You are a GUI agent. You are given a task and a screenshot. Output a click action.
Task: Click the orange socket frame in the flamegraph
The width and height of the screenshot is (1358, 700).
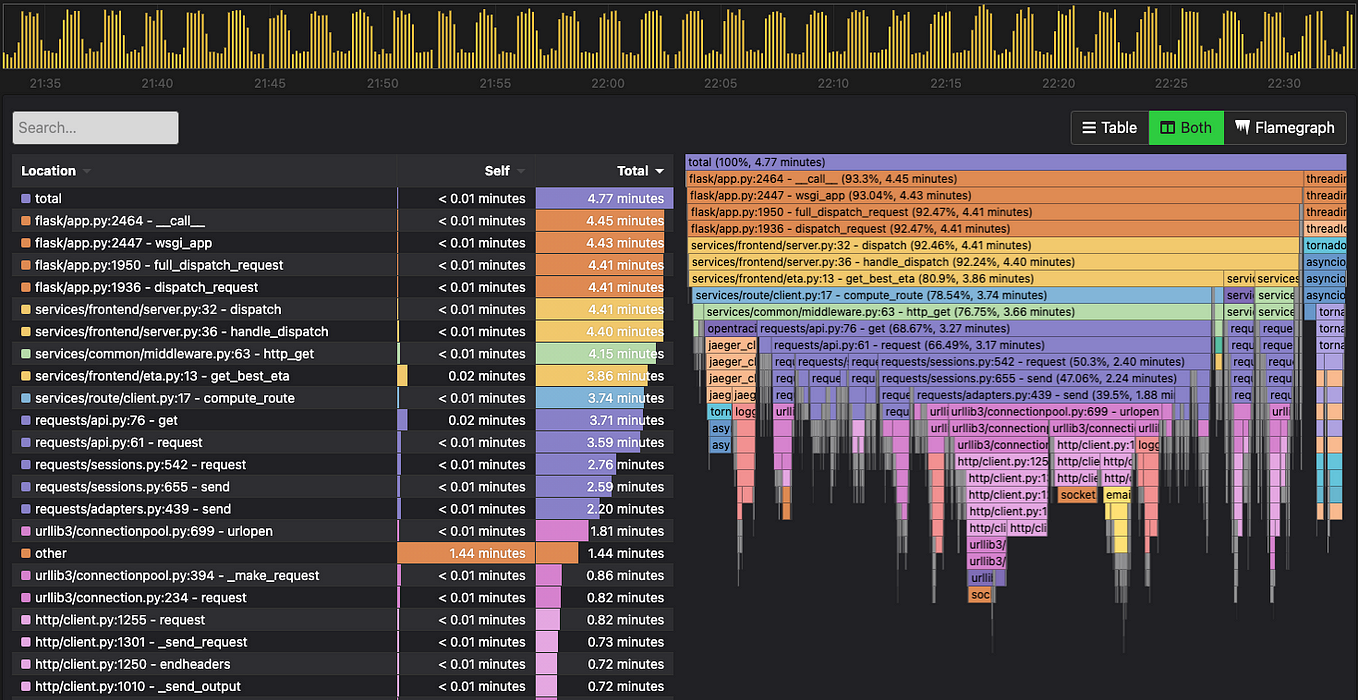pos(1078,494)
